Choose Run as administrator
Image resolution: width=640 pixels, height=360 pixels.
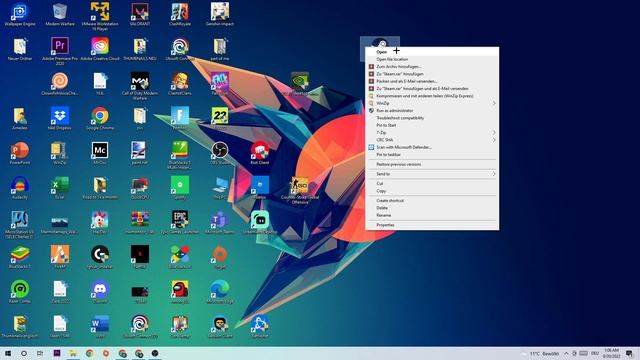tap(432, 111)
